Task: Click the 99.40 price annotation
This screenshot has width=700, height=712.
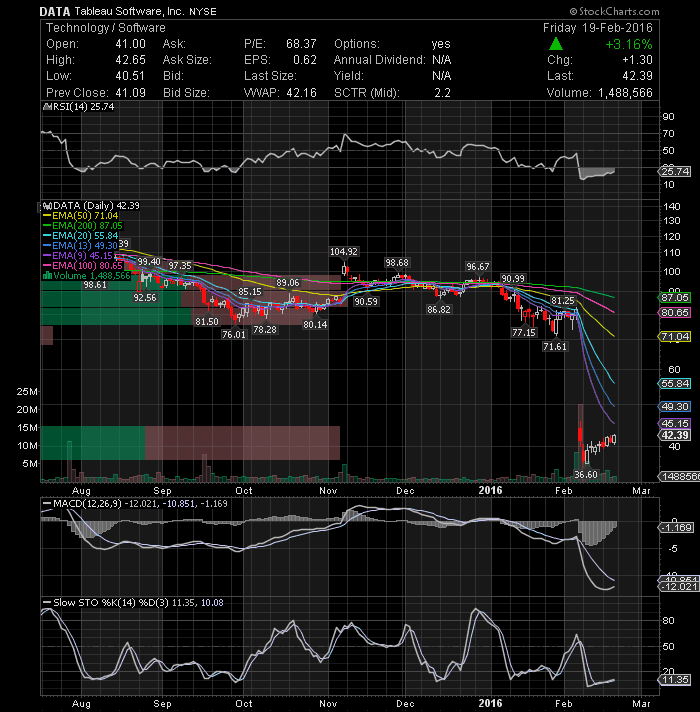Action: [x=149, y=262]
